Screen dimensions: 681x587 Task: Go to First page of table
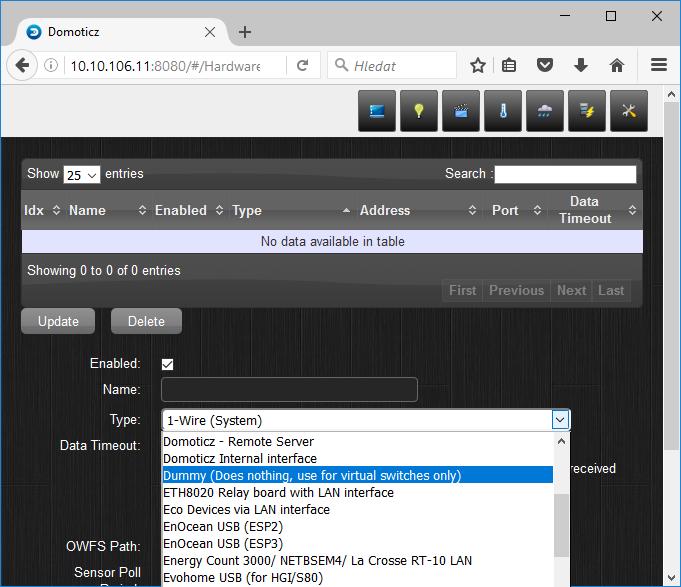tap(463, 290)
